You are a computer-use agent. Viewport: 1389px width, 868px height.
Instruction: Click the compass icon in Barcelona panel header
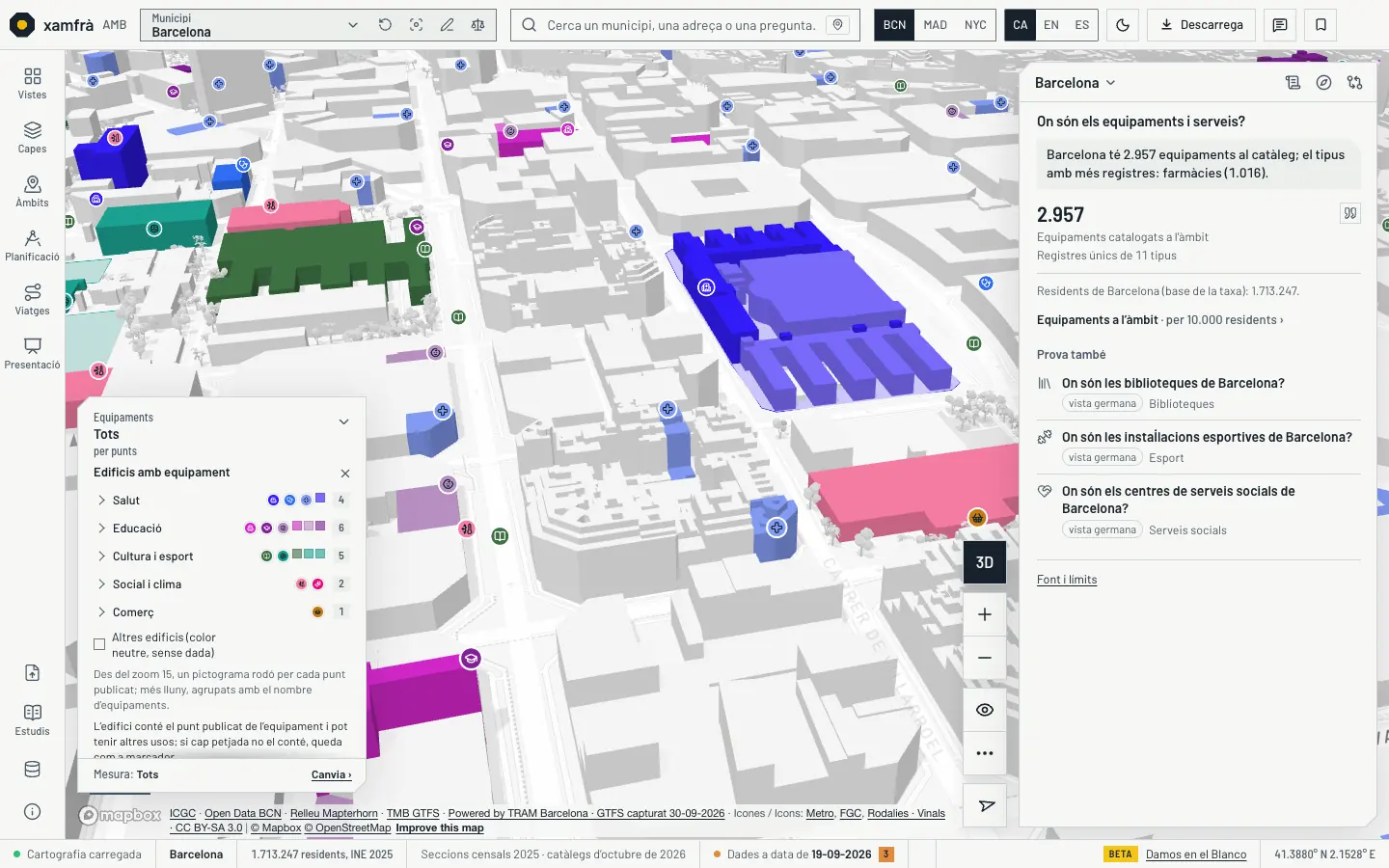(x=1323, y=83)
